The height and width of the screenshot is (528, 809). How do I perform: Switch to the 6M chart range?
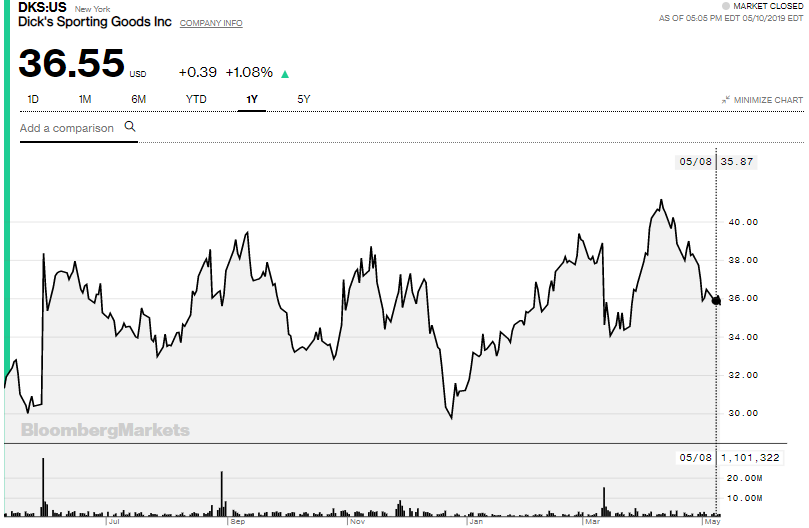pos(138,99)
